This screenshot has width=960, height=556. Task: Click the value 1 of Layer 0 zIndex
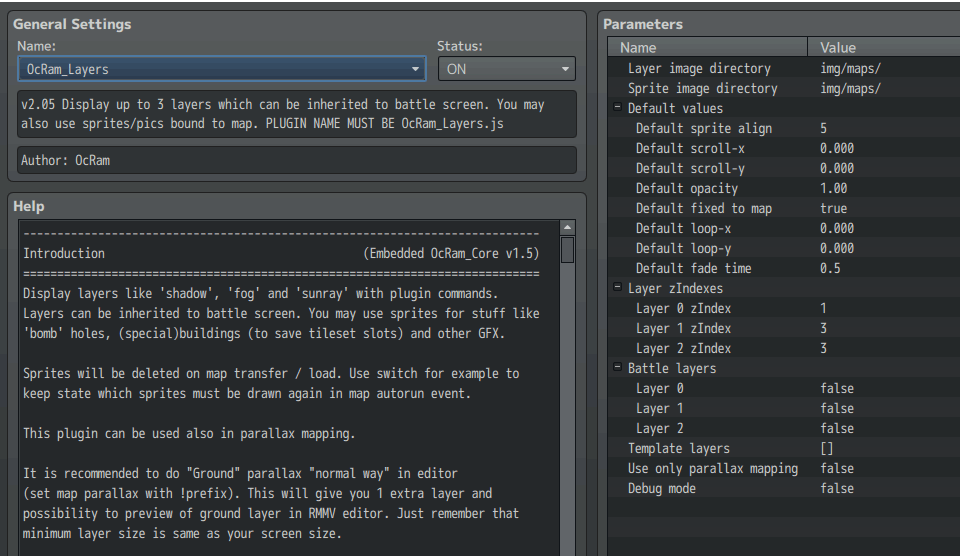[x=823, y=309]
